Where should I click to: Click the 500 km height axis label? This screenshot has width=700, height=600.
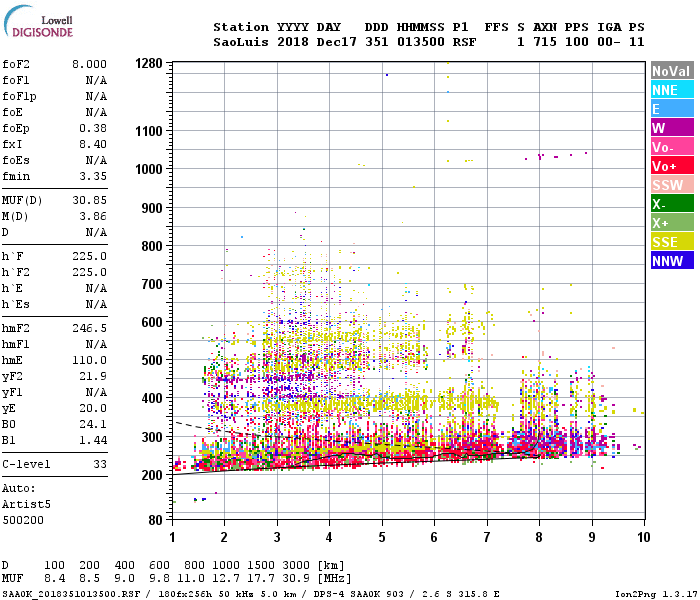click(x=152, y=360)
